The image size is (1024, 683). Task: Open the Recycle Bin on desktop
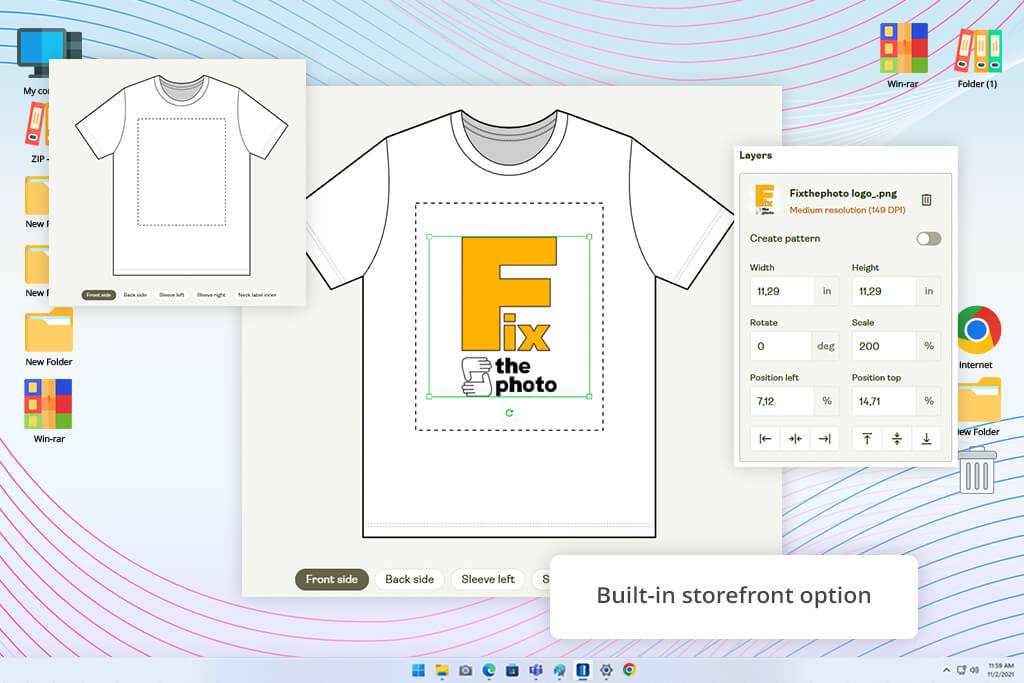[977, 469]
